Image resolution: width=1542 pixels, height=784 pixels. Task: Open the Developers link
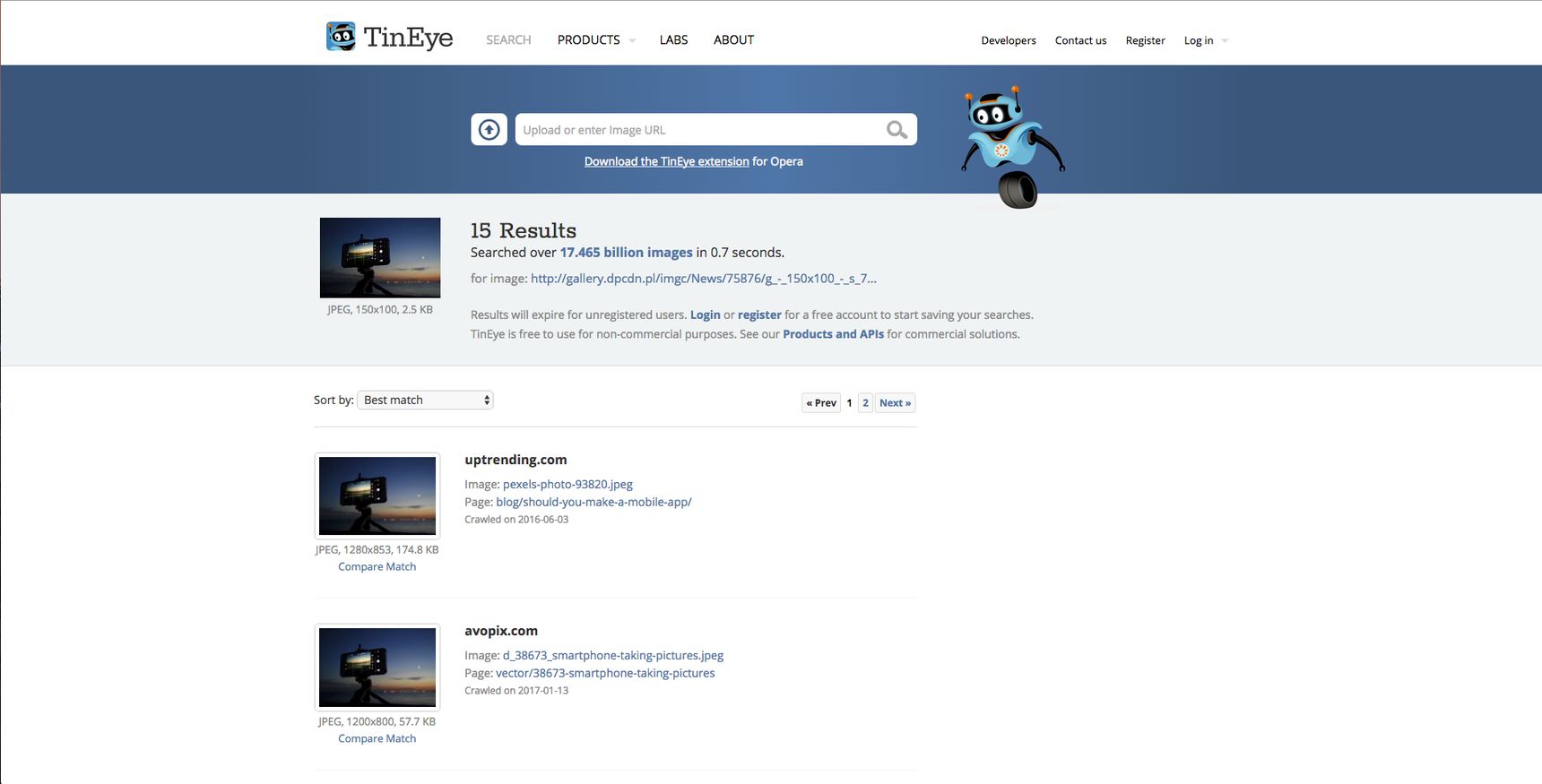[x=1009, y=40]
